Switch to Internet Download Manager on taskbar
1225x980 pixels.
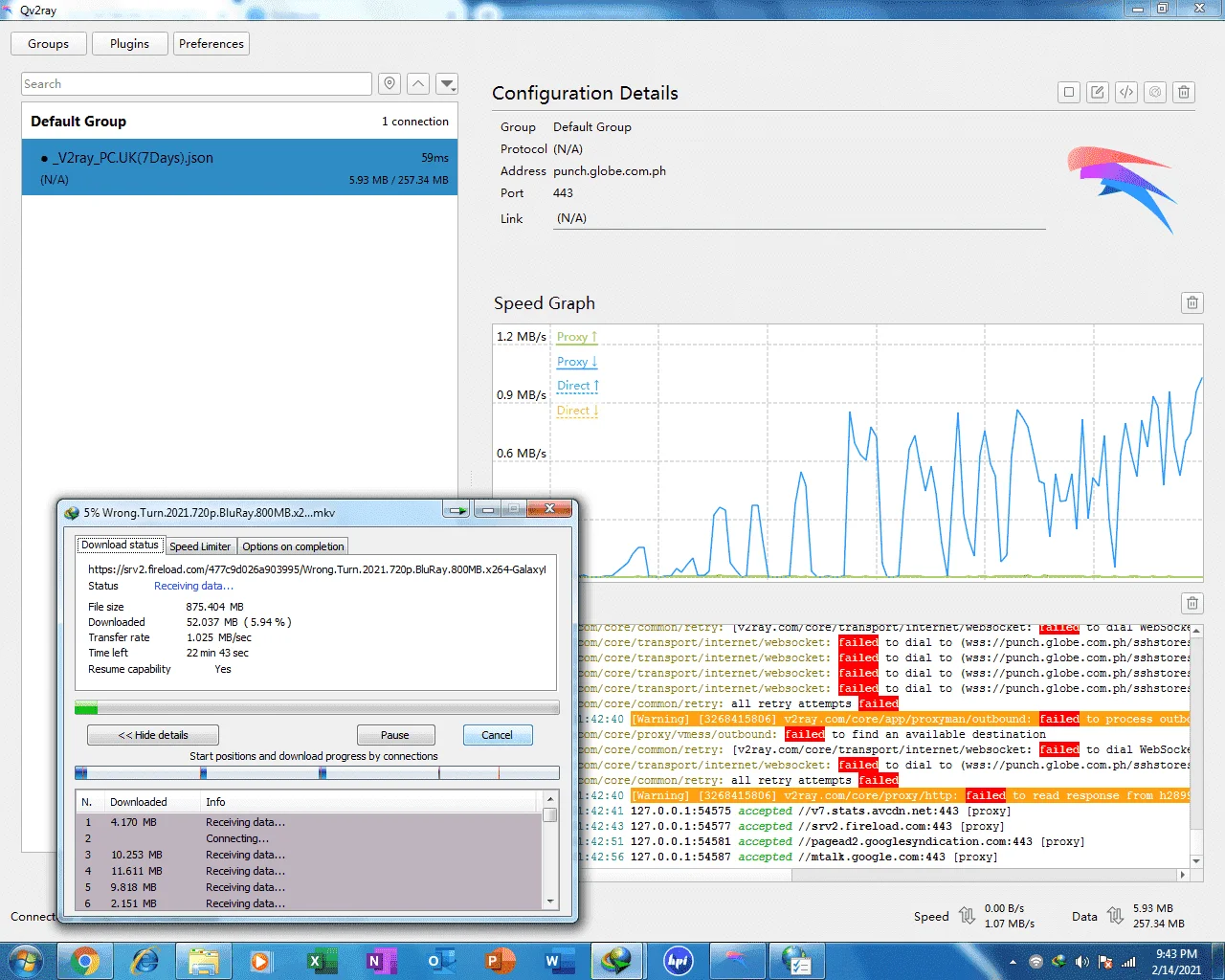617,961
